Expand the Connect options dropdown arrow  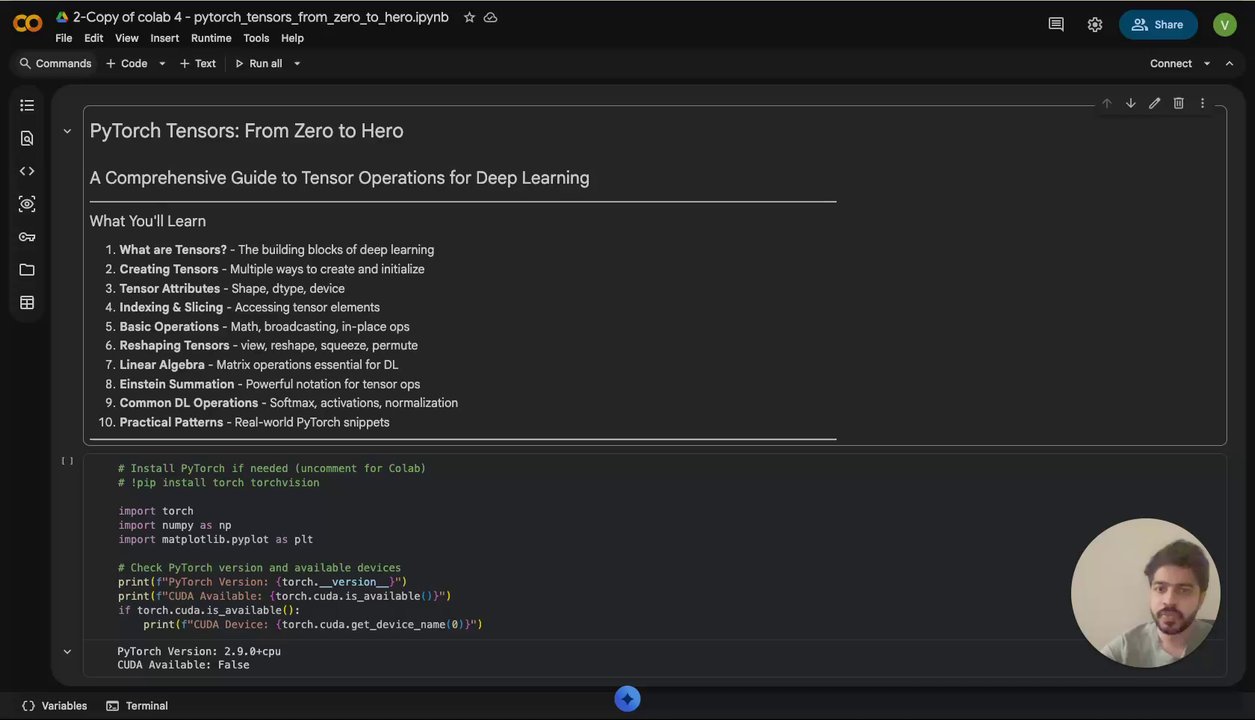click(x=1207, y=63)
